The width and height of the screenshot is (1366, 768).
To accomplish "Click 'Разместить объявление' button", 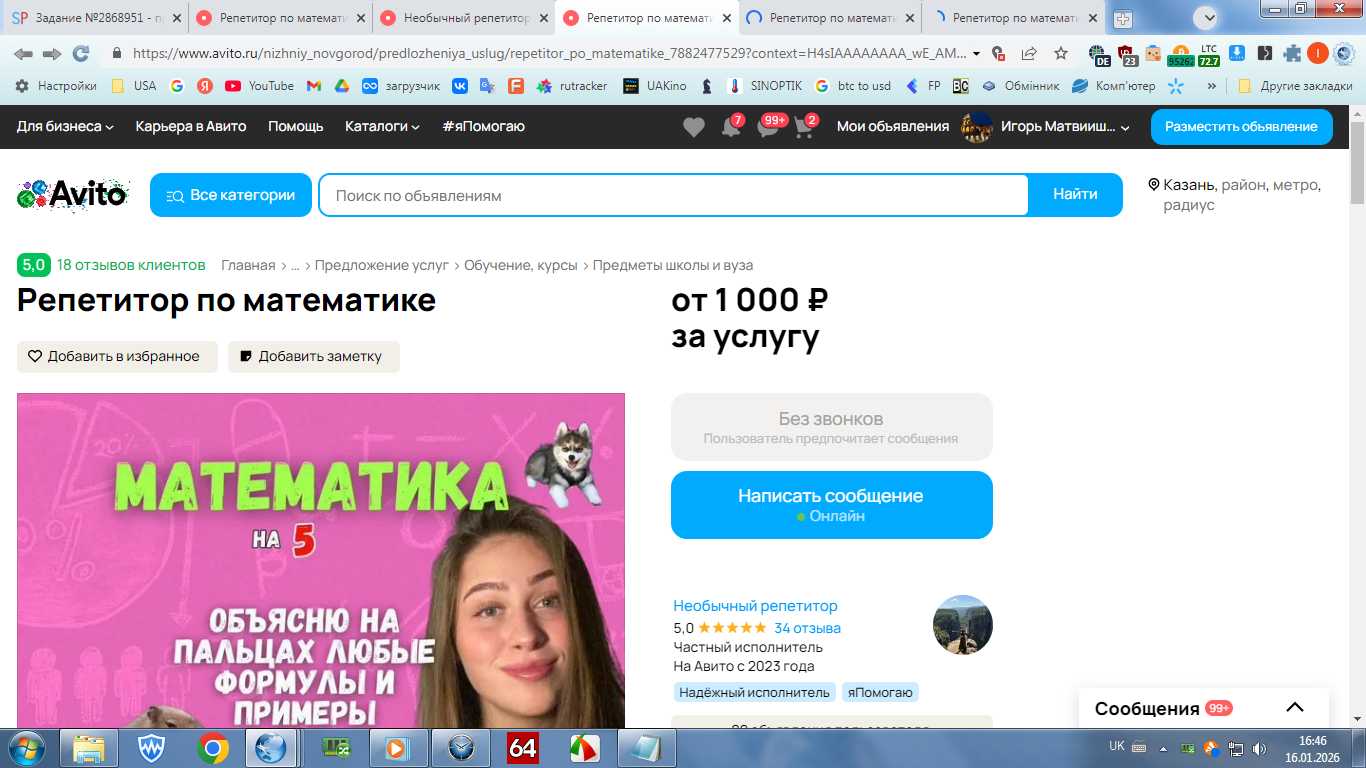I will 1241,127.
